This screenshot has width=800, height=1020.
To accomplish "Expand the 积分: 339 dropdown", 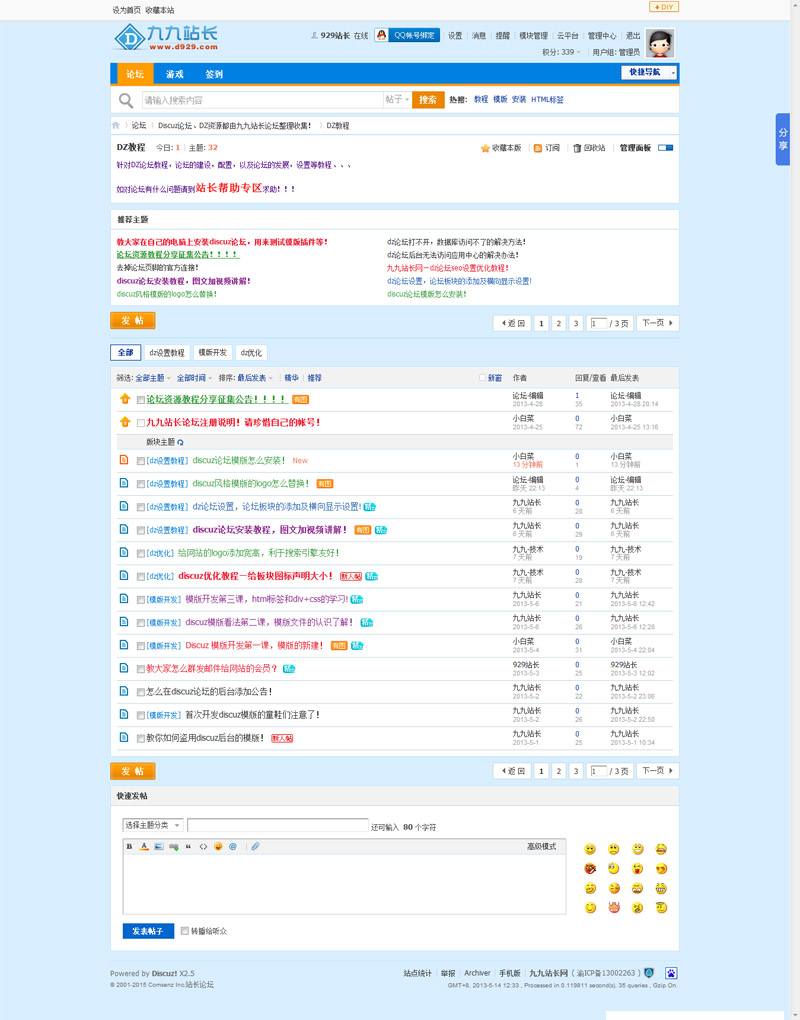I will point(562,52).
